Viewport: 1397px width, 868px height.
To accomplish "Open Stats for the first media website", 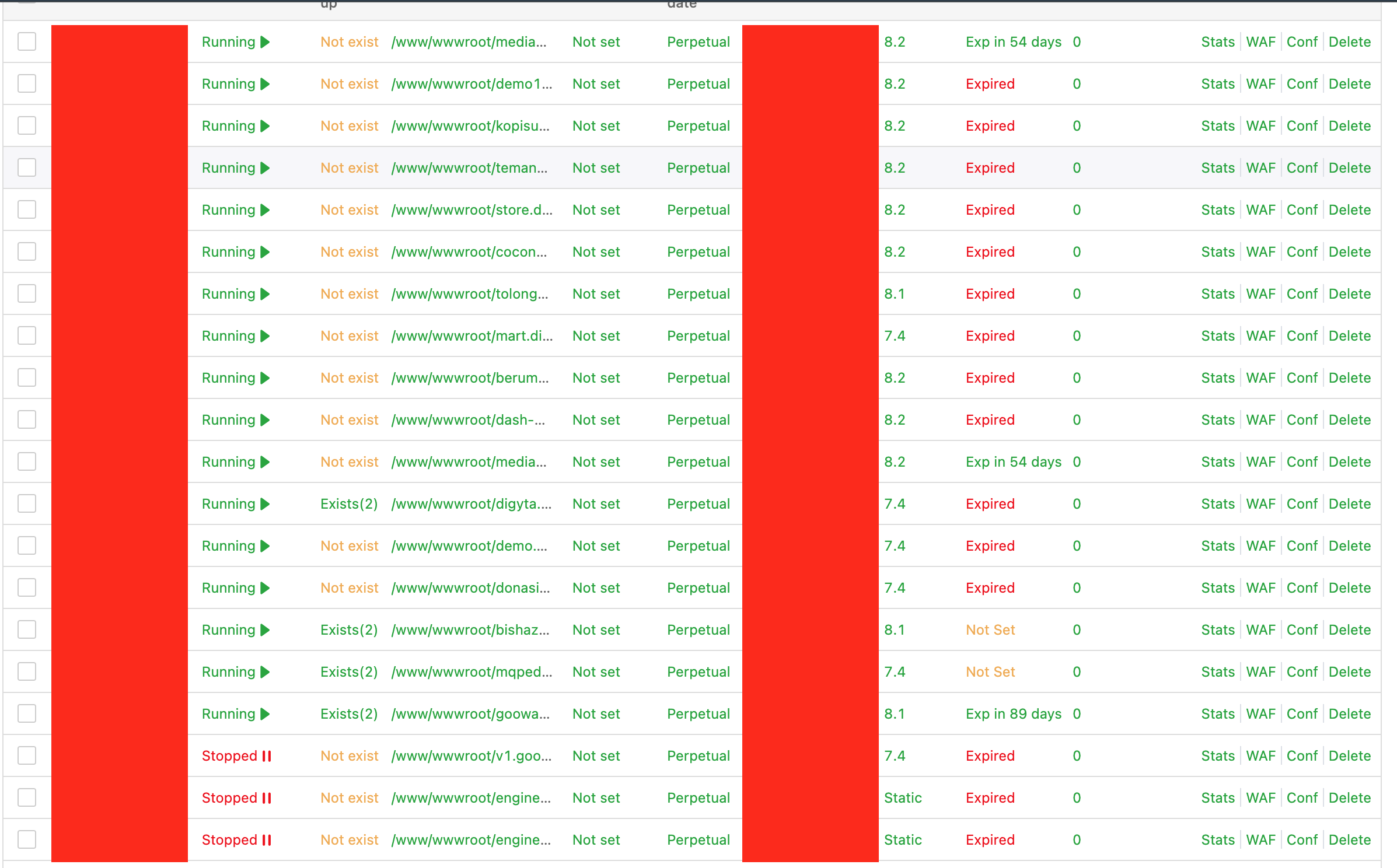I will pyautogui.click(x=1217, y=41).
